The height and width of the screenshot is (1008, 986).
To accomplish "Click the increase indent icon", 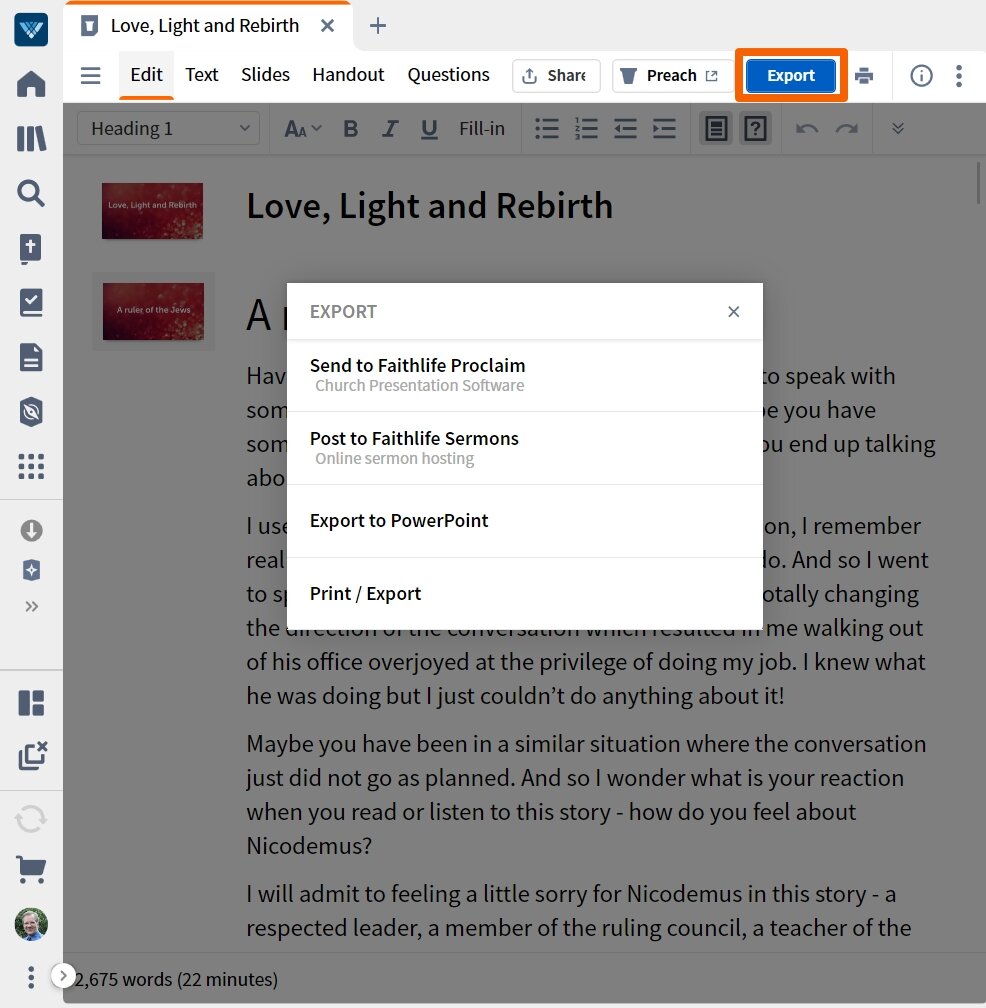I will [665, 129].
